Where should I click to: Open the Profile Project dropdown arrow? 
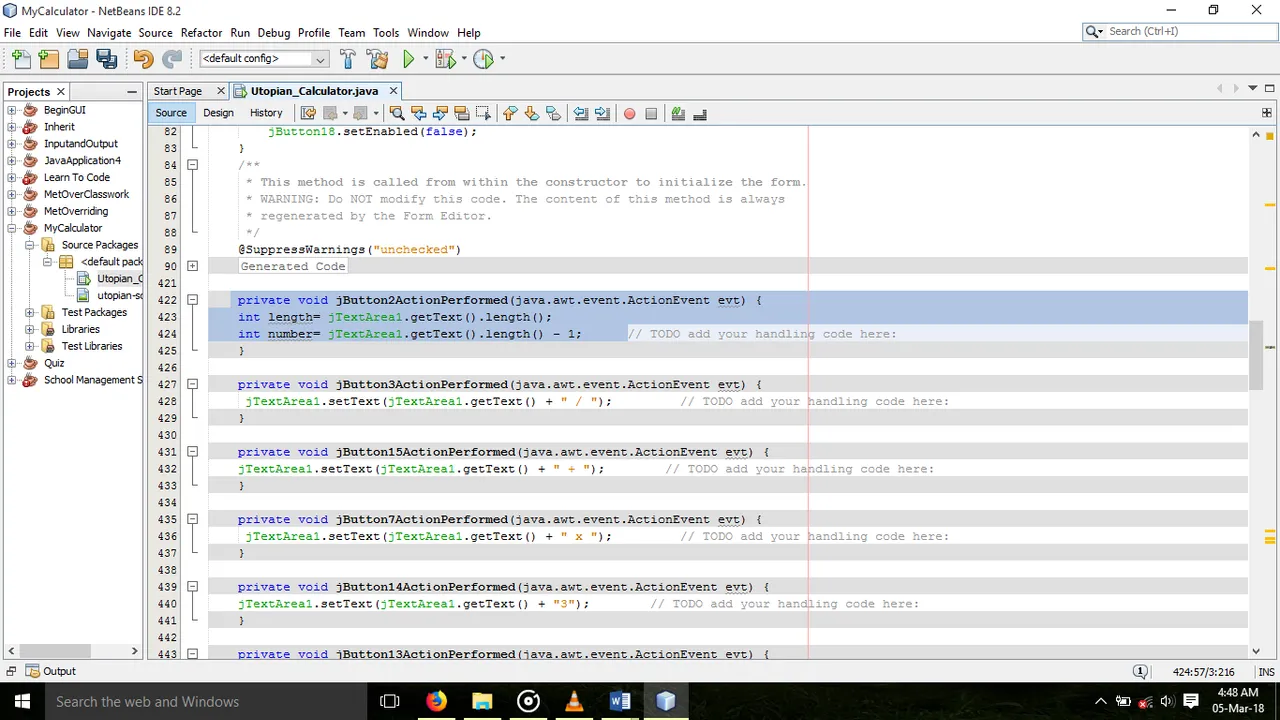pos(502,59)
